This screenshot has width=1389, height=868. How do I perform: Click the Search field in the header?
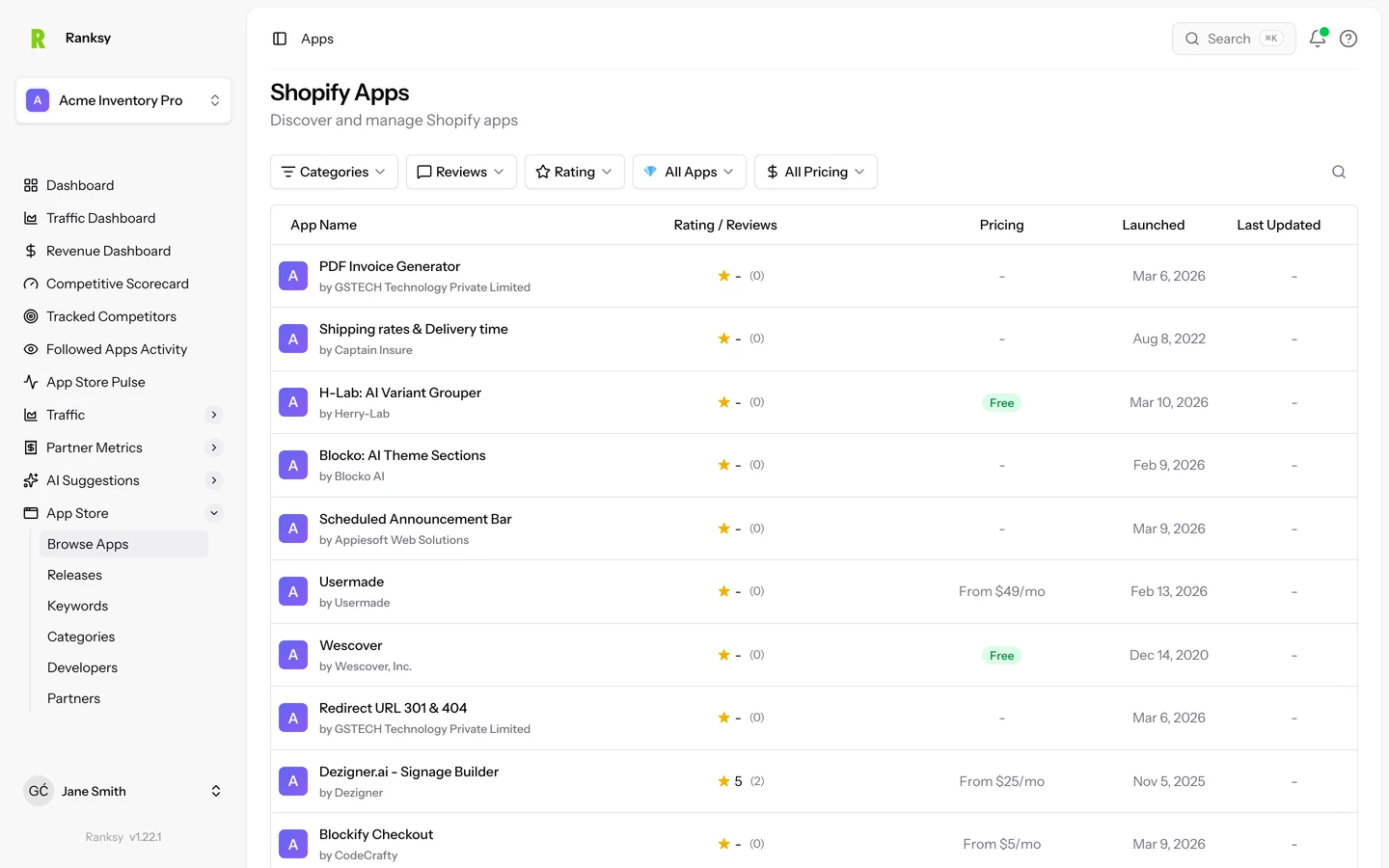[1234, 39]
